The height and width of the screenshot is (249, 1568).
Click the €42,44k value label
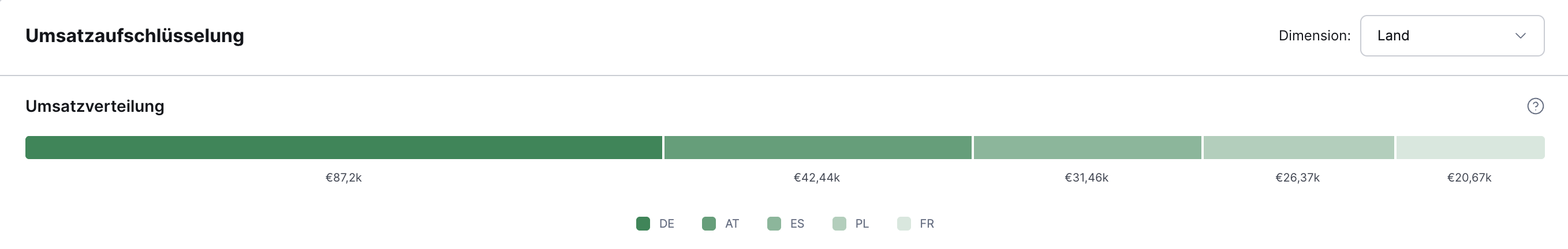pyautogui.click(x=816, y=178)
